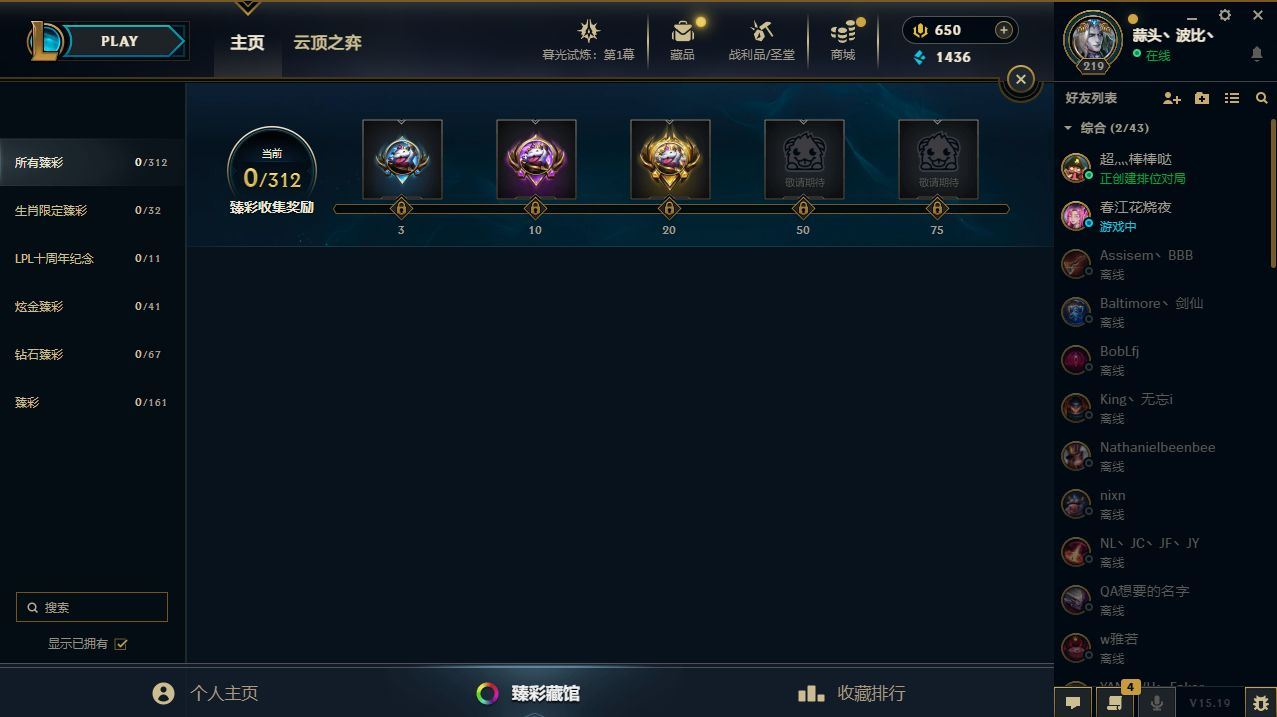Click the add friend icon

click(x=1172, y=98)
